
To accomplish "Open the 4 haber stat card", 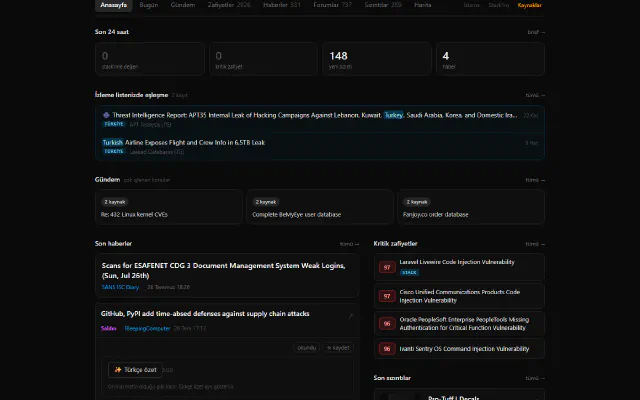I will pos(490,59).
